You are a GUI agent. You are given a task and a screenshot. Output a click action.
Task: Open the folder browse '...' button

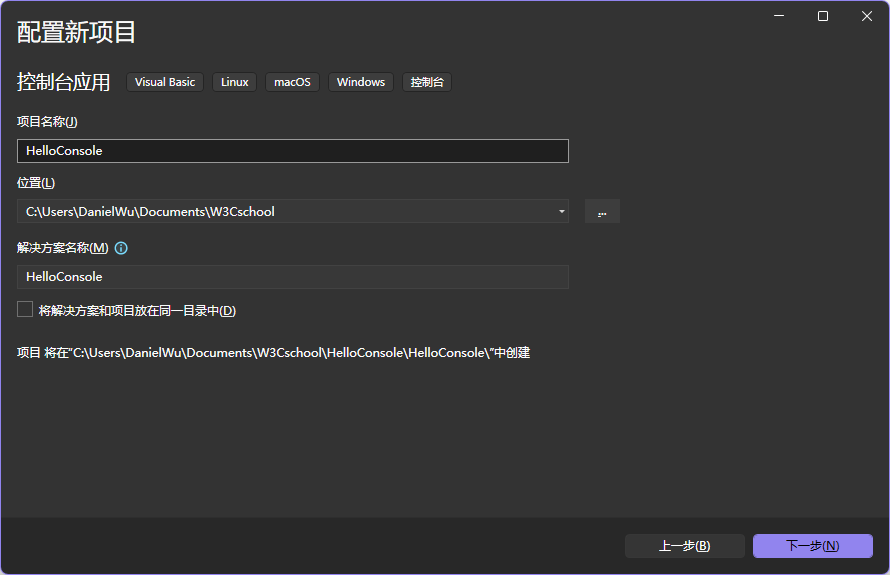602,211
